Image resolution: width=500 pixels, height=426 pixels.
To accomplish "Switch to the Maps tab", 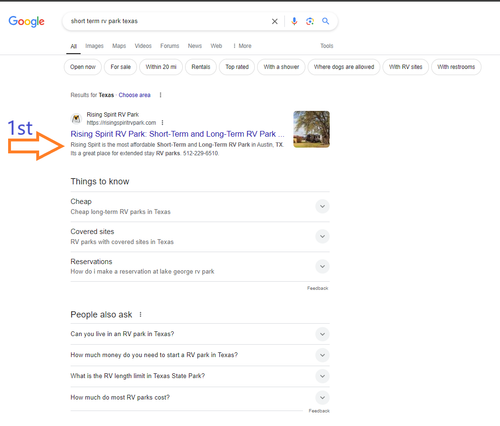I will point(119,46).
